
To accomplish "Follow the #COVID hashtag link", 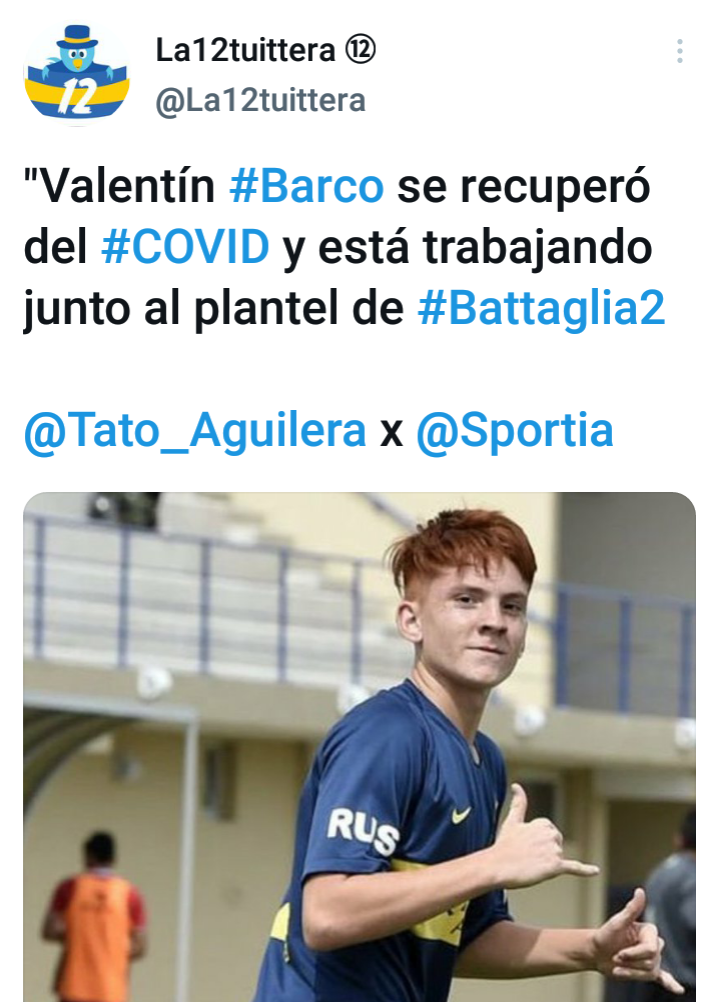I will (x=185, y=247).
